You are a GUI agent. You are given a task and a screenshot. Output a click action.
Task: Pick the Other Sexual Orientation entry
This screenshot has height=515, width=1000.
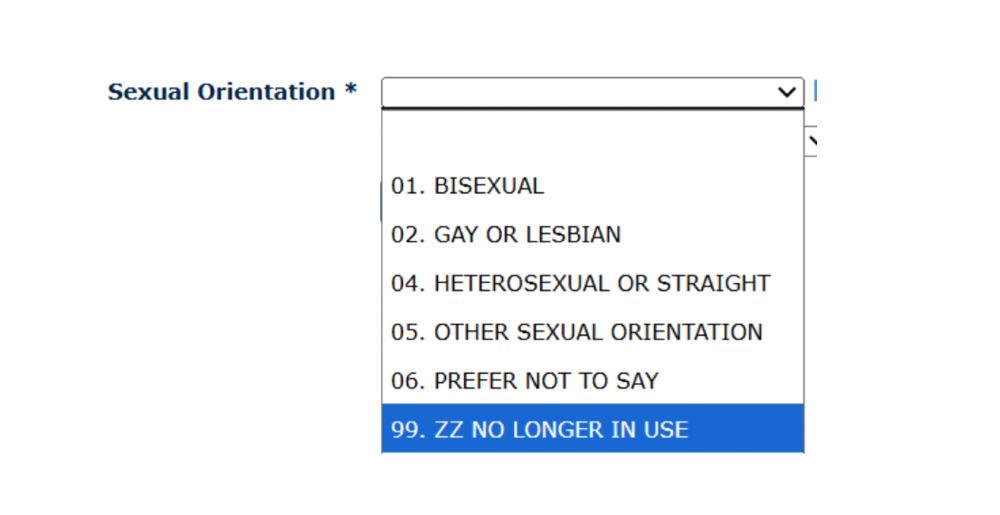click(x=576, y=332)
